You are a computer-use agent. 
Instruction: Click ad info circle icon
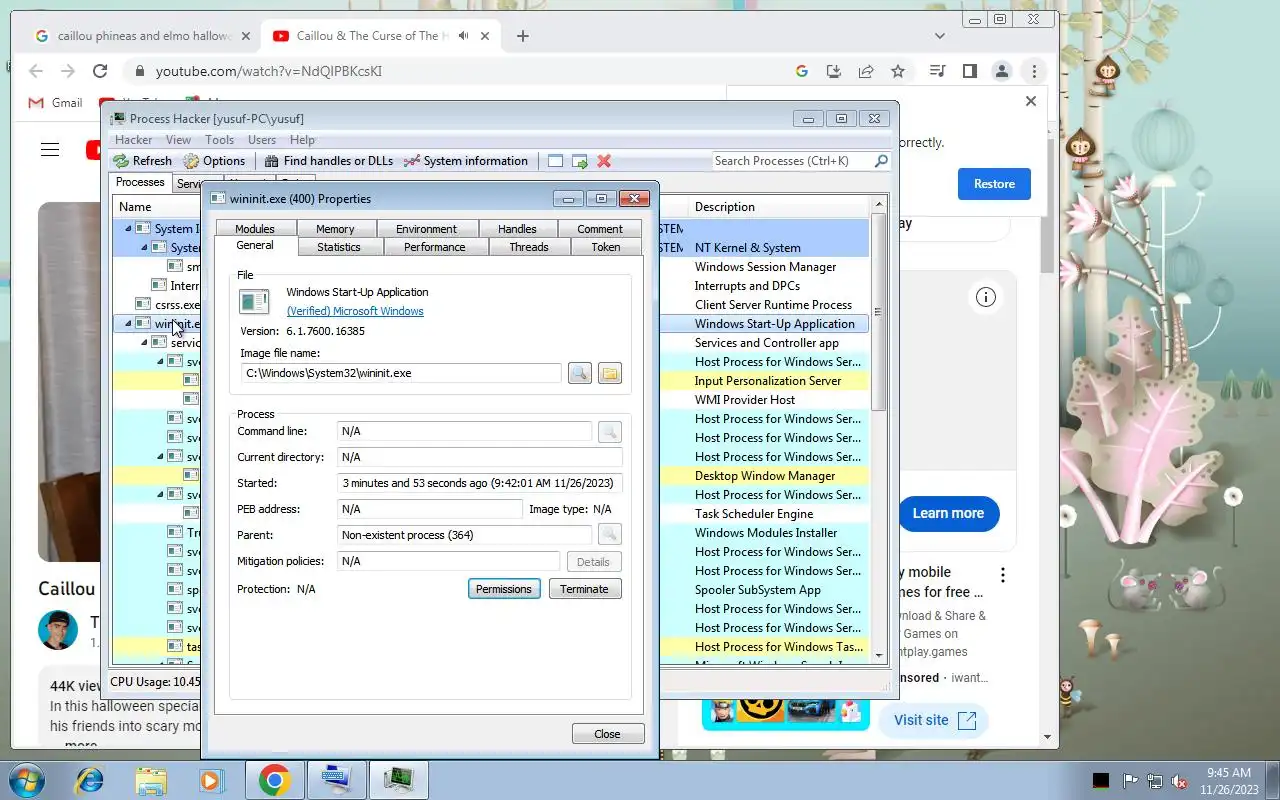click(x=986, y=298)
